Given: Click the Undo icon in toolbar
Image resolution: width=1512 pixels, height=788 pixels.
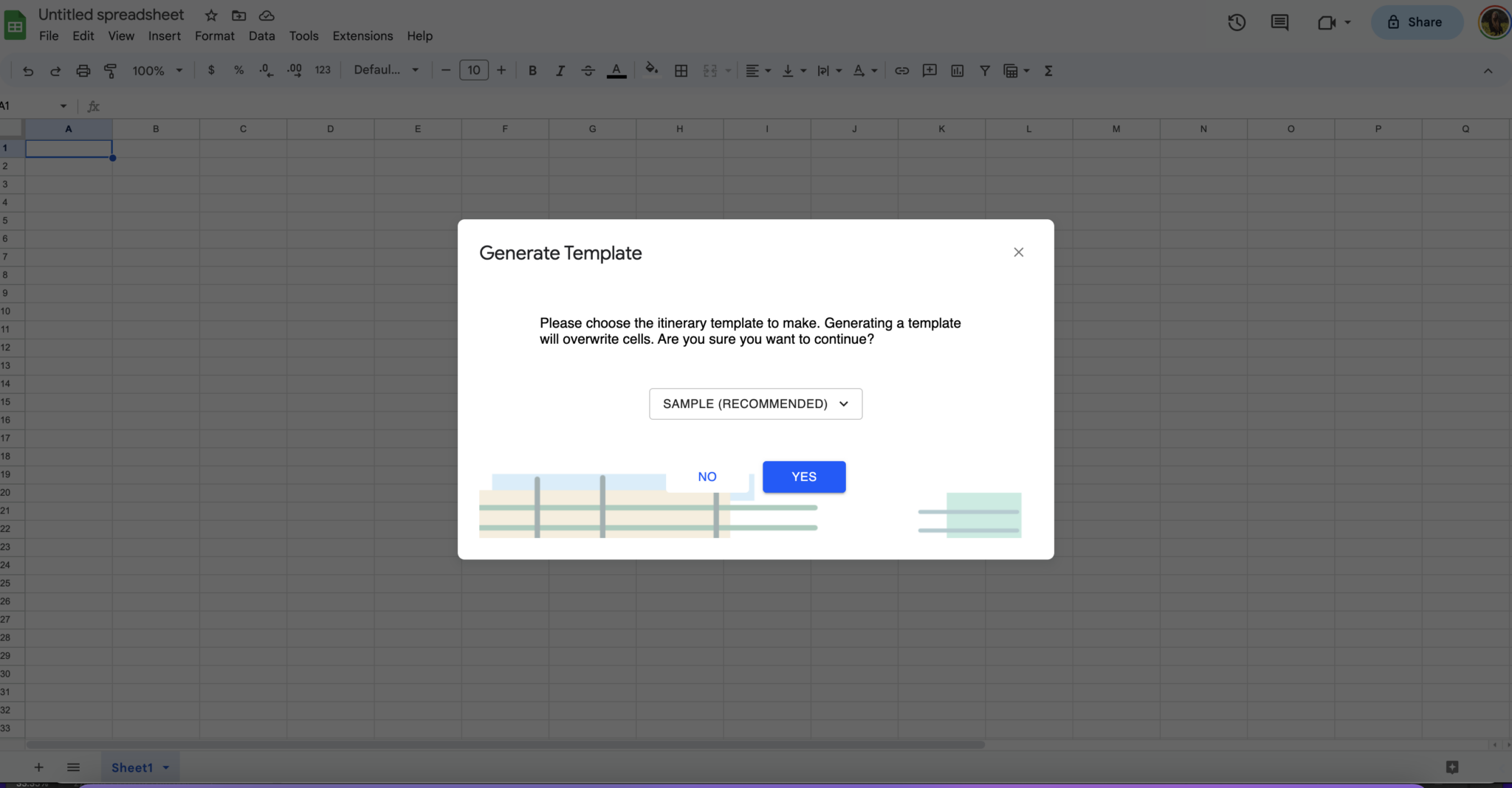Looking at the screenshot, I should 28,71.
